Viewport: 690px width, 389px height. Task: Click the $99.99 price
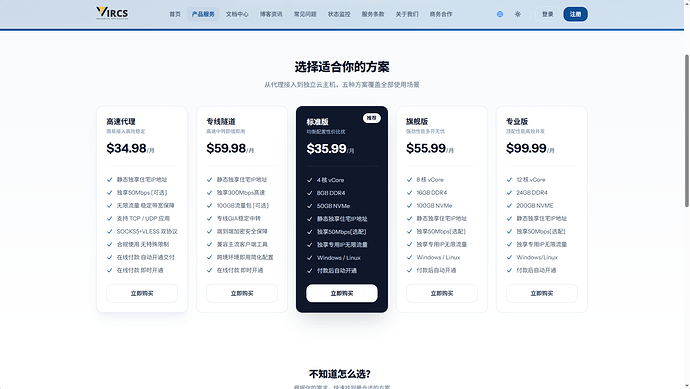(x=526, y=148)
